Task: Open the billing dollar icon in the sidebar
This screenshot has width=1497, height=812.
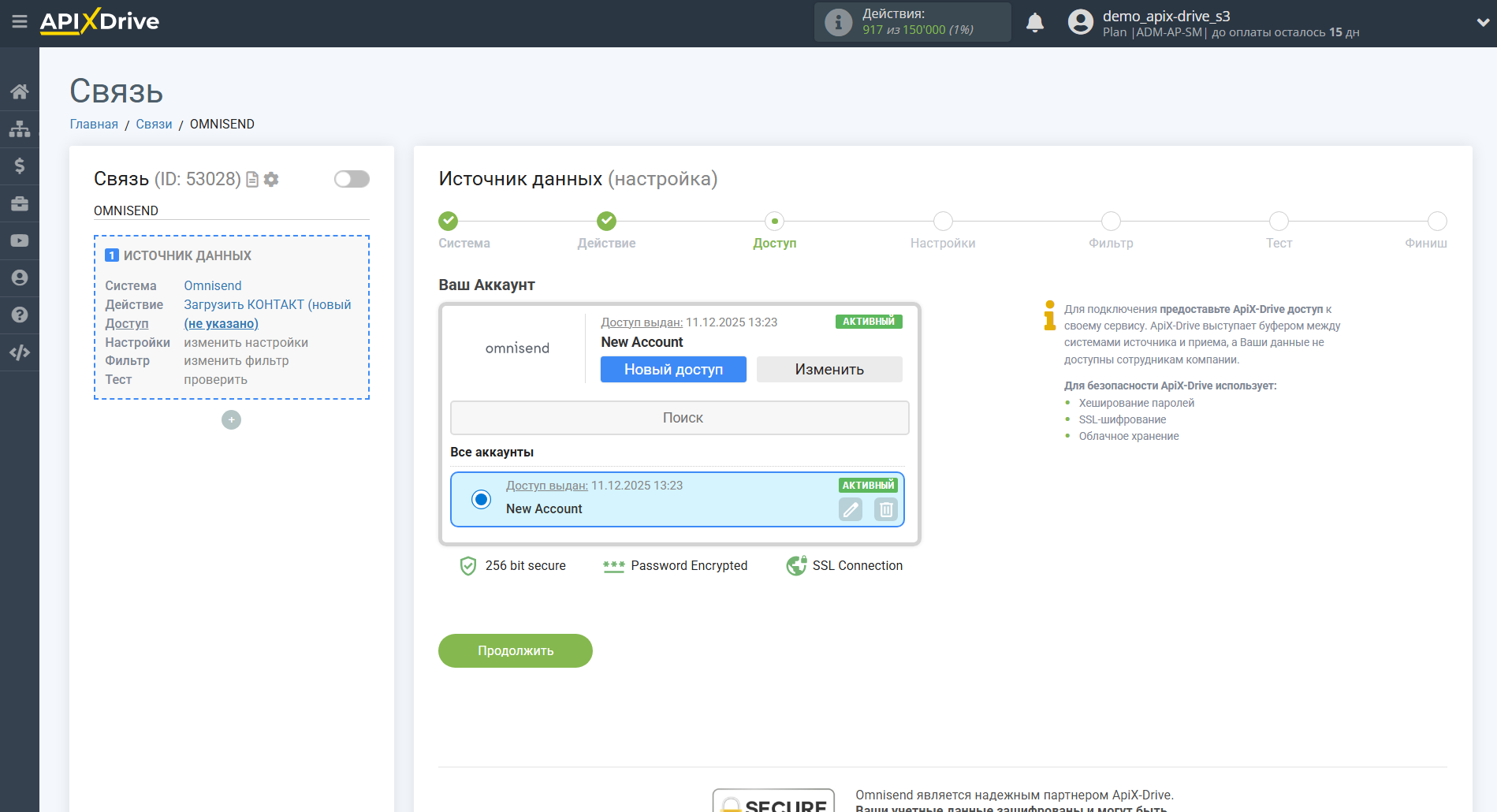Action: (x=19, y=166)
